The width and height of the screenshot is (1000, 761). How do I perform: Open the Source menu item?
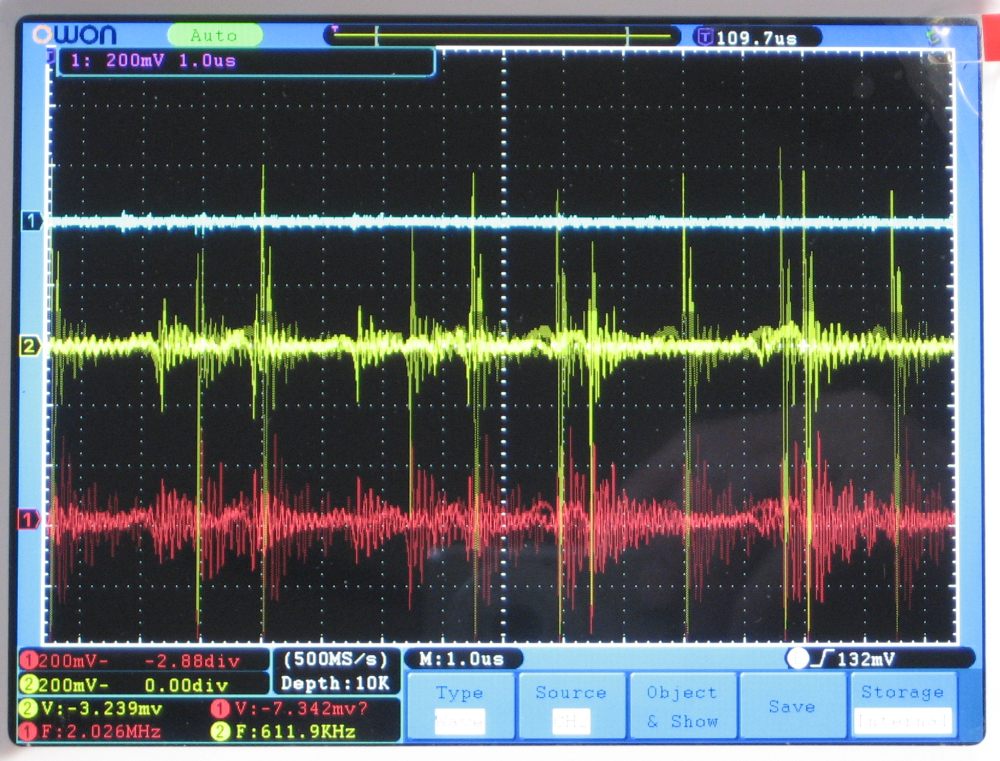click(571, 706)
